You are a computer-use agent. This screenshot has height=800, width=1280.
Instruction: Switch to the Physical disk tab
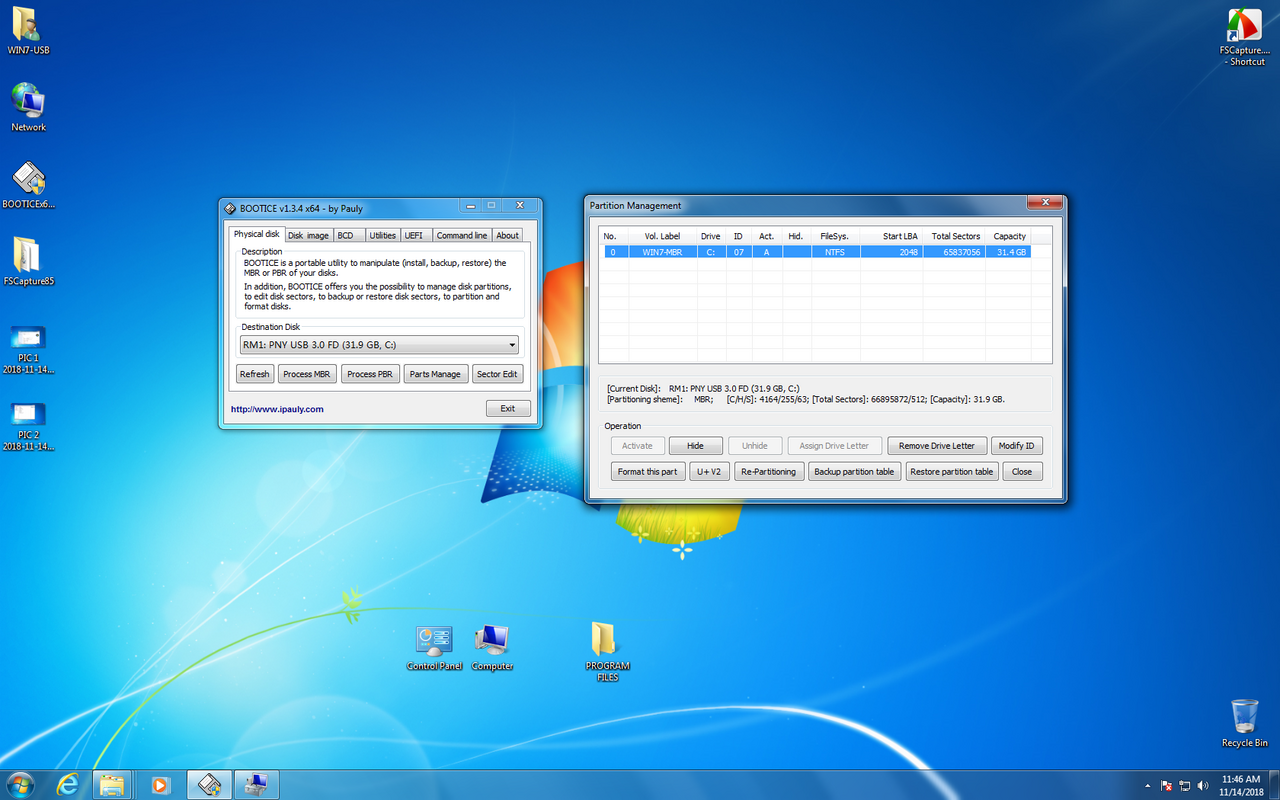257,234
